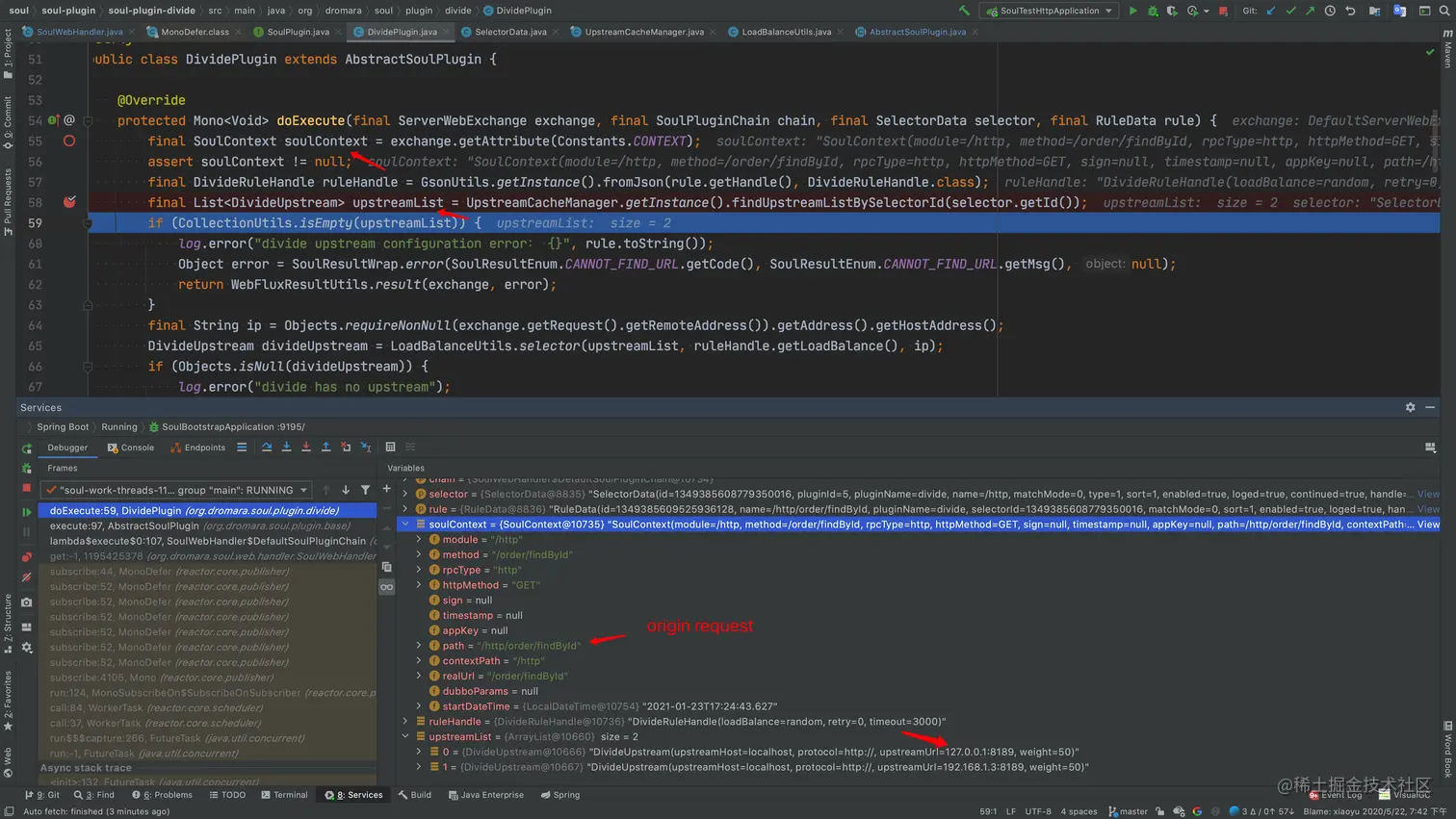Collapse the upstreamList variable node

(405, 737)
